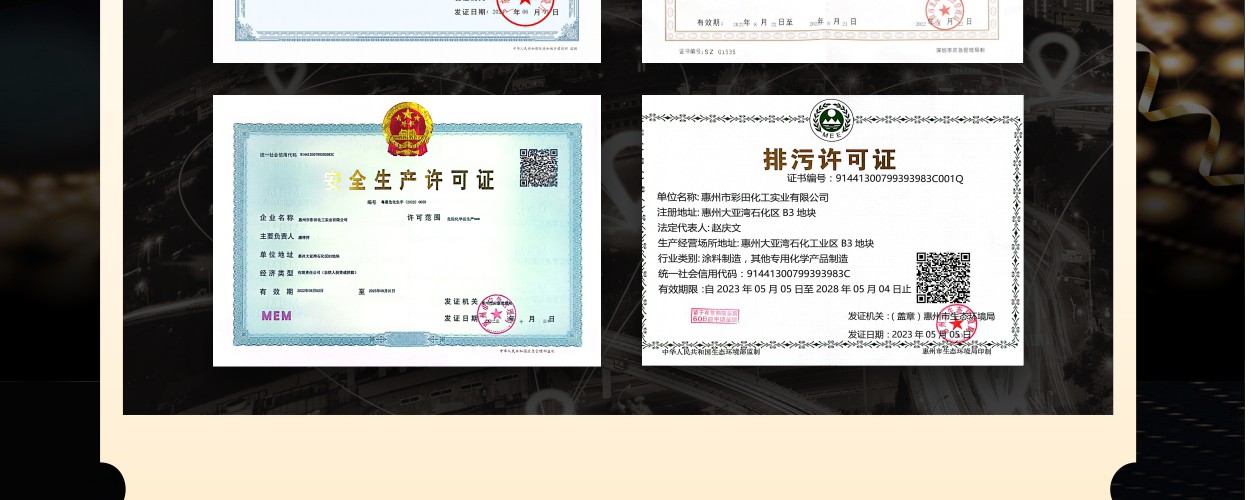The width and height of the screenshot is (1251, 500).
Task: Click the 证书编号 certificate number line
Action: coord(874,179)
